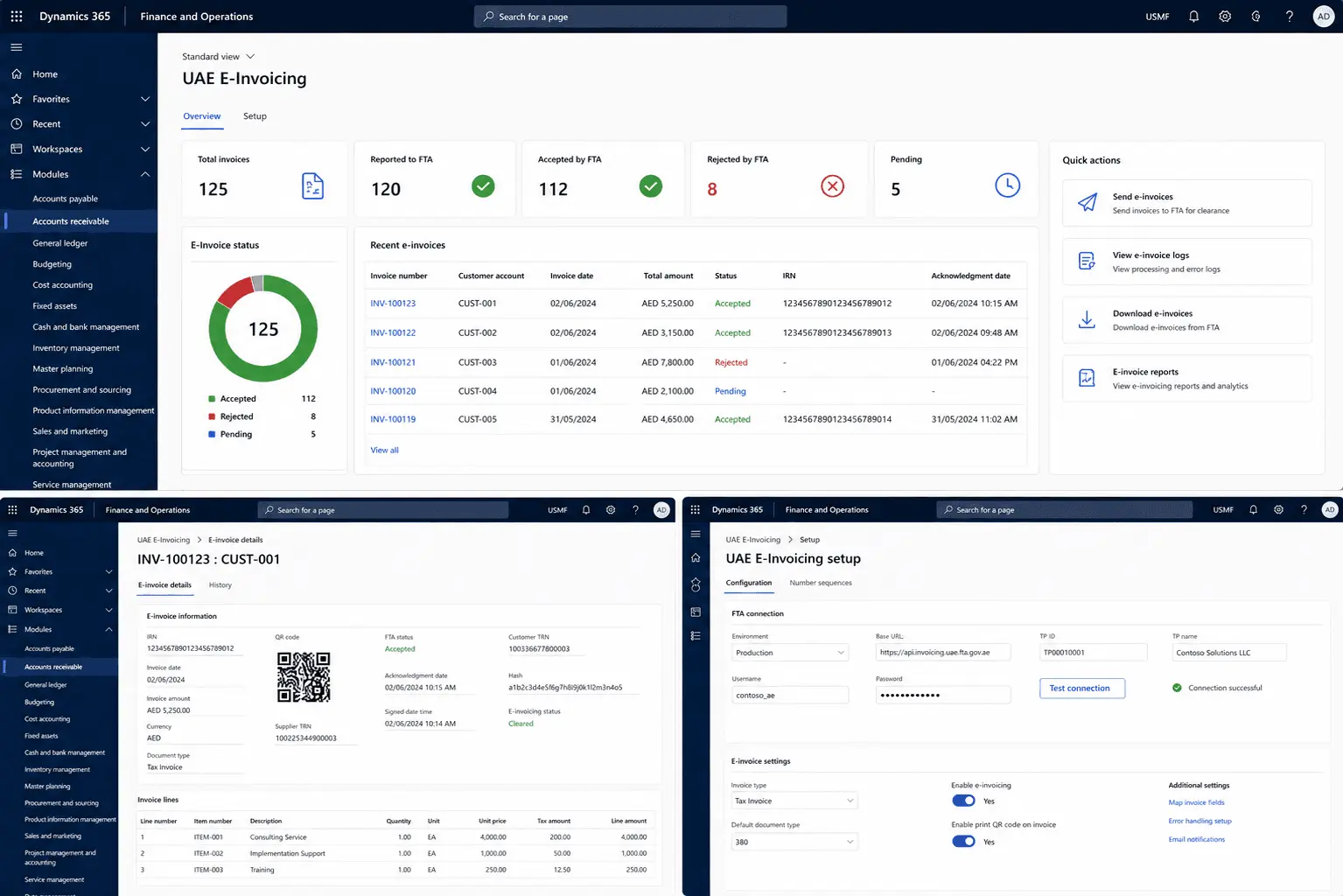
Task: Click the Reported to FTA green checkmark icon
Action: tap(483, 185)
